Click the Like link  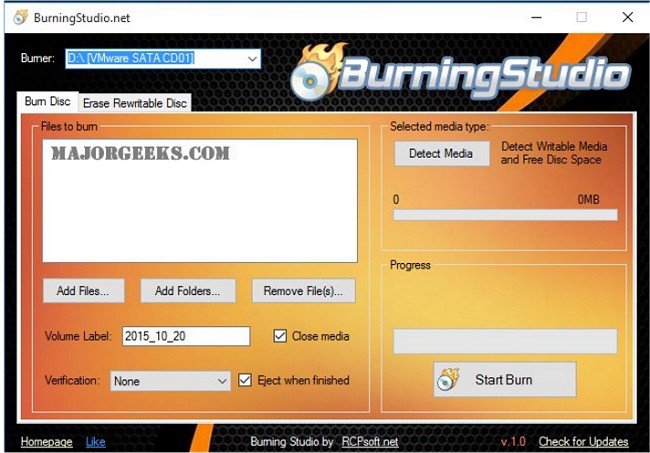pyautogui.click(x=95, y=442)
